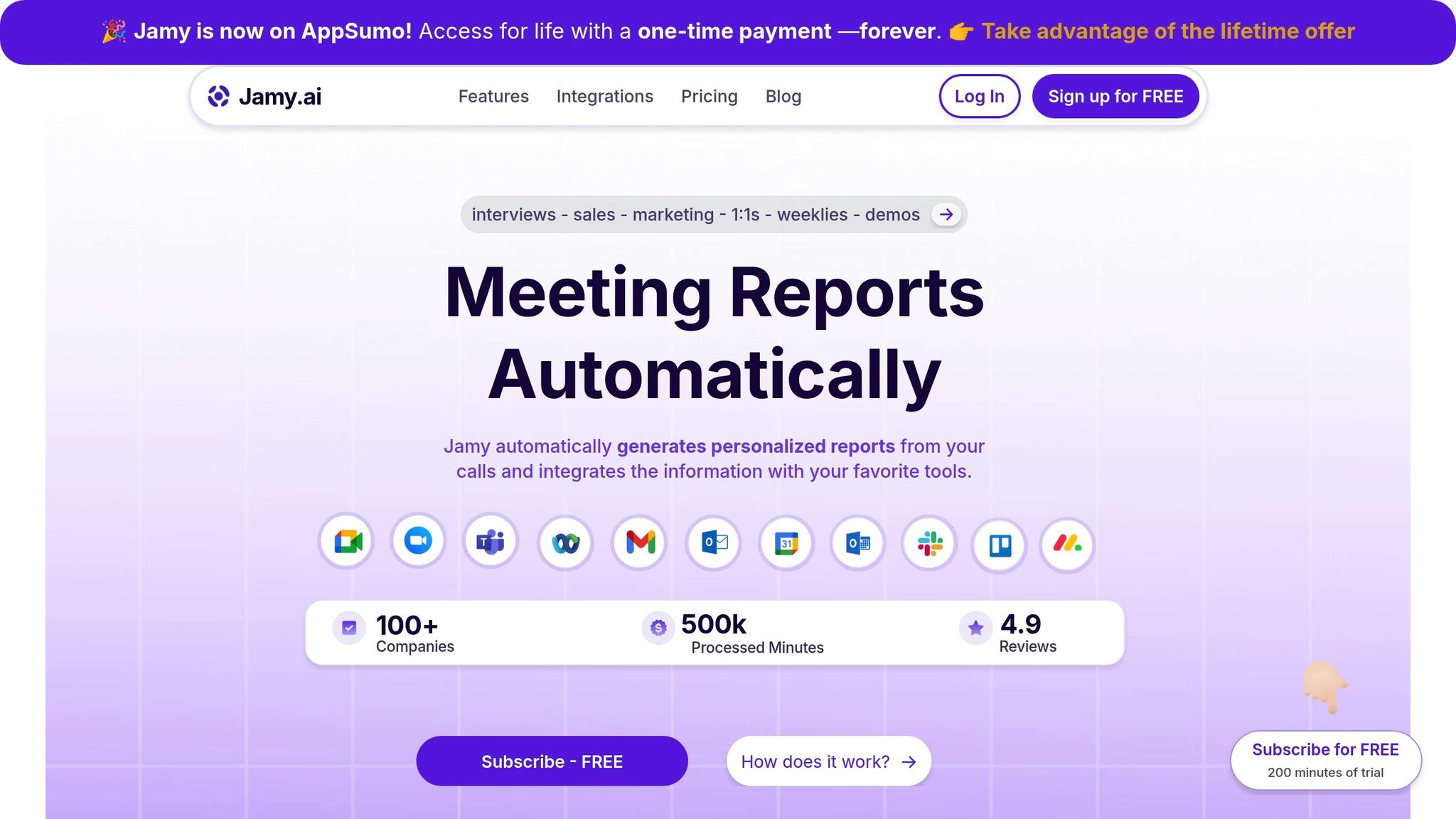Click the star icon beside 4.9 Reviews
This screenshot has width=1456, height=819.
click(975, 628)
